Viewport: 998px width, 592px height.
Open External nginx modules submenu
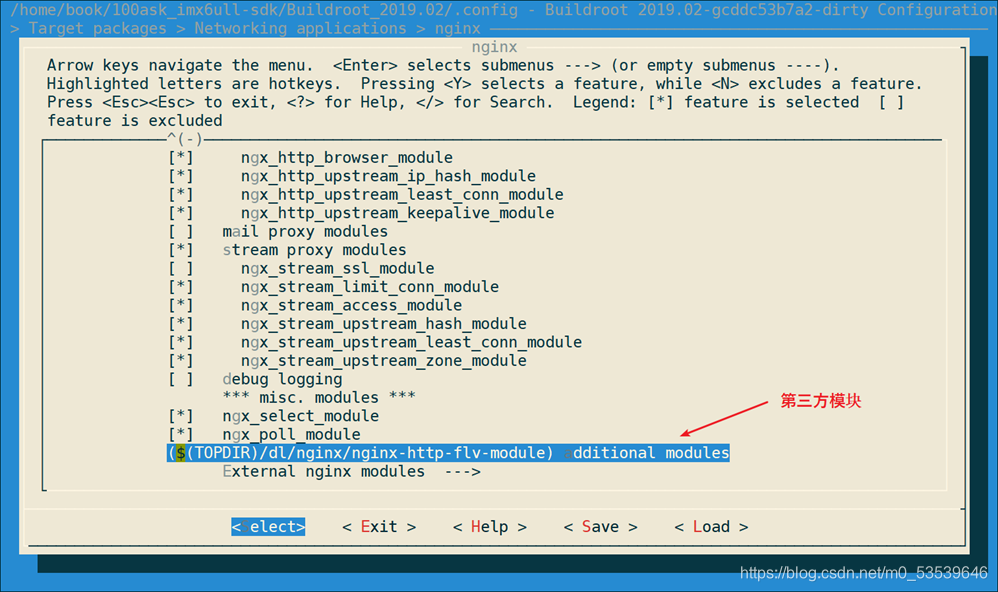click(x=351, y=471)
